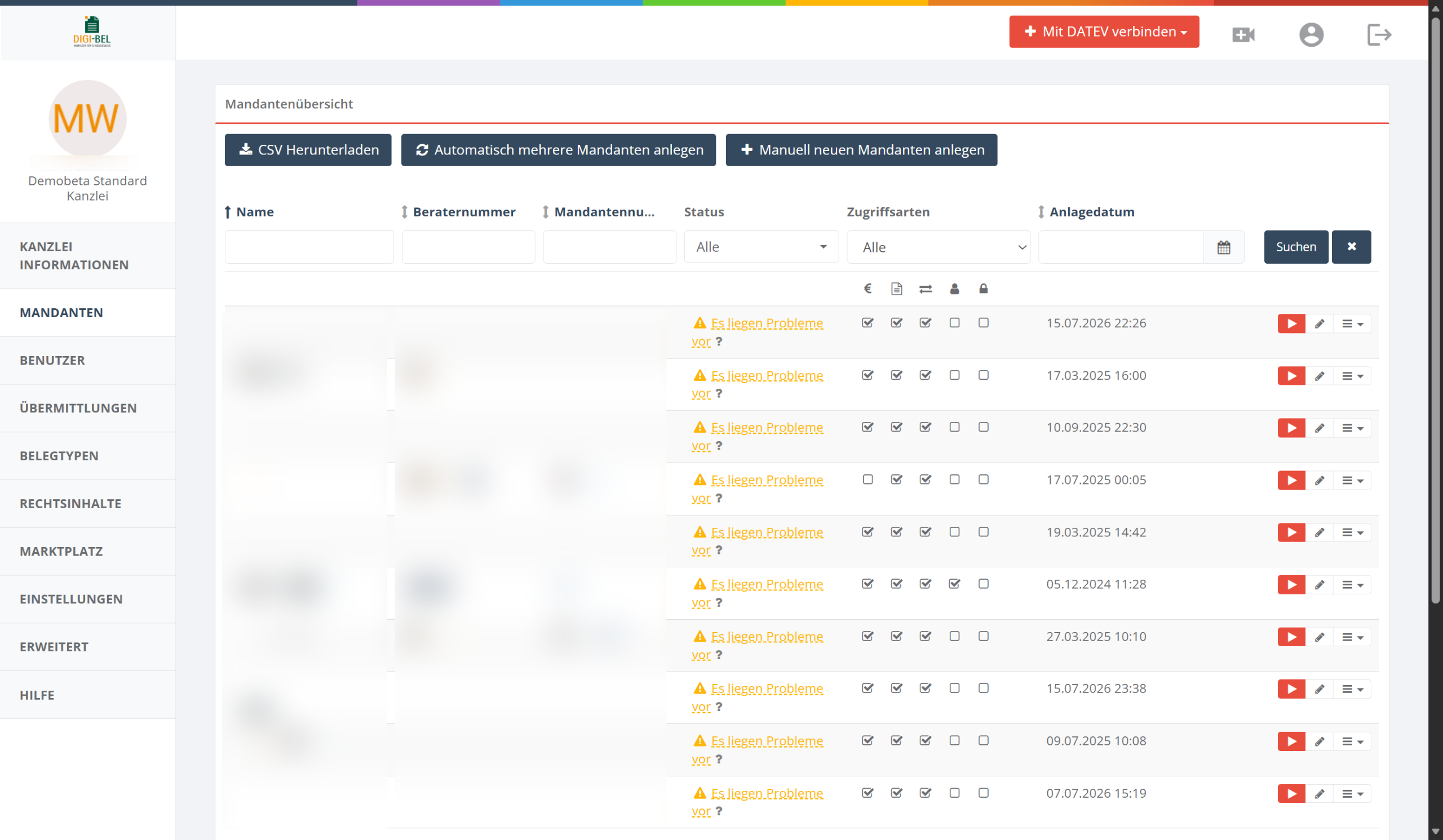Edit pencil for row dated 27.03.2025 10:10
Screen dimensions: 1443x840
[1320, 637]
